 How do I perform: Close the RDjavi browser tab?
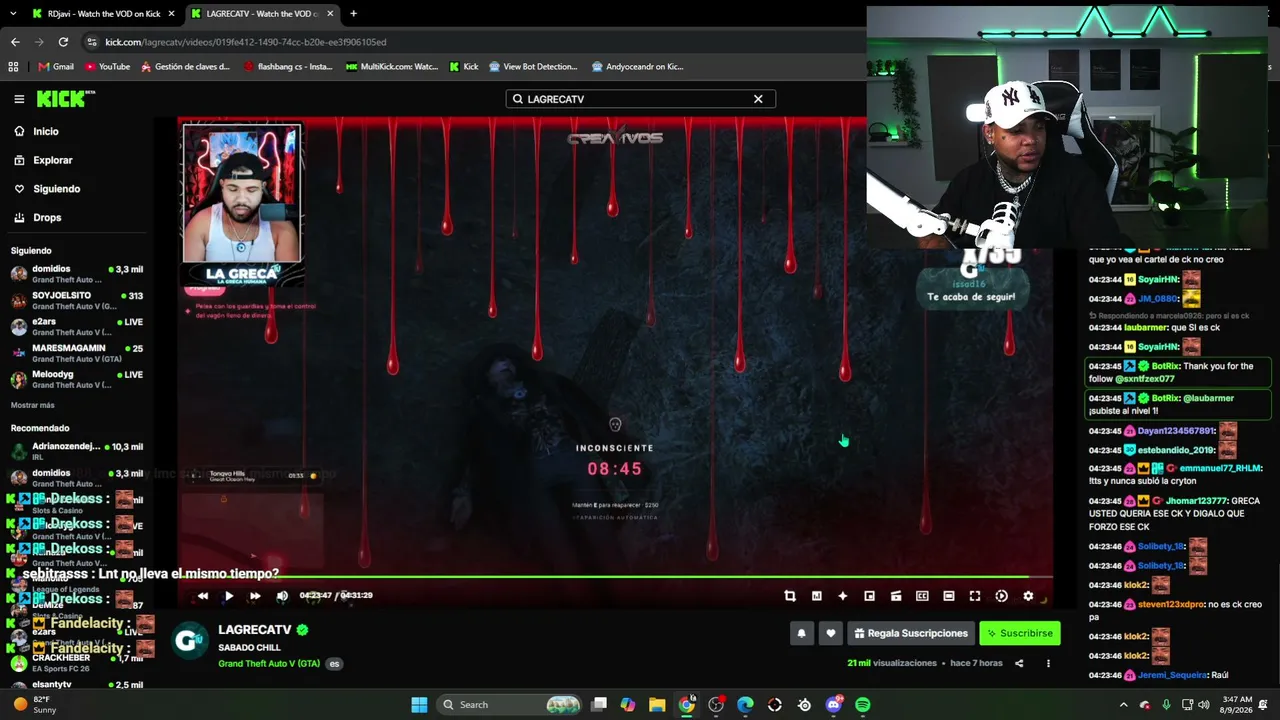[171, 14]
